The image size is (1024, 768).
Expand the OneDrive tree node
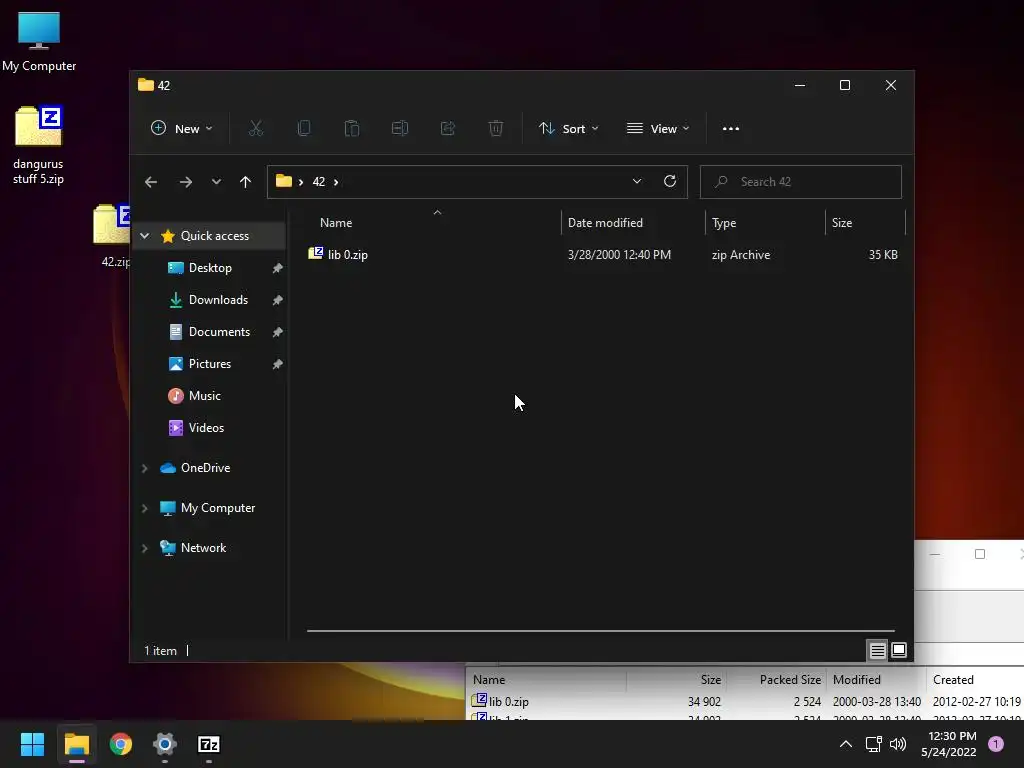point(145,468)
